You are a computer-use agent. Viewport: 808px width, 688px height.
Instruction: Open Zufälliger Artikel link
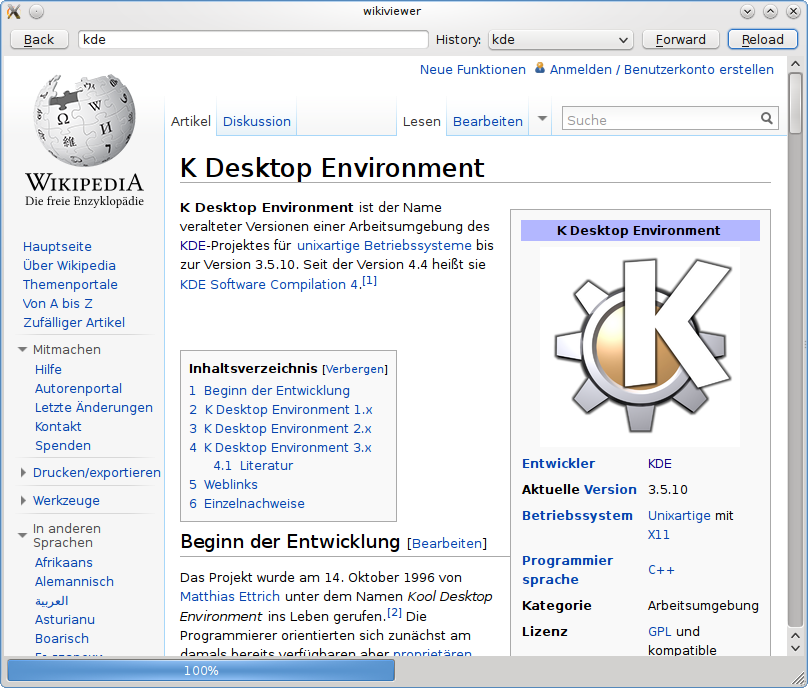(x=74, y=323)
